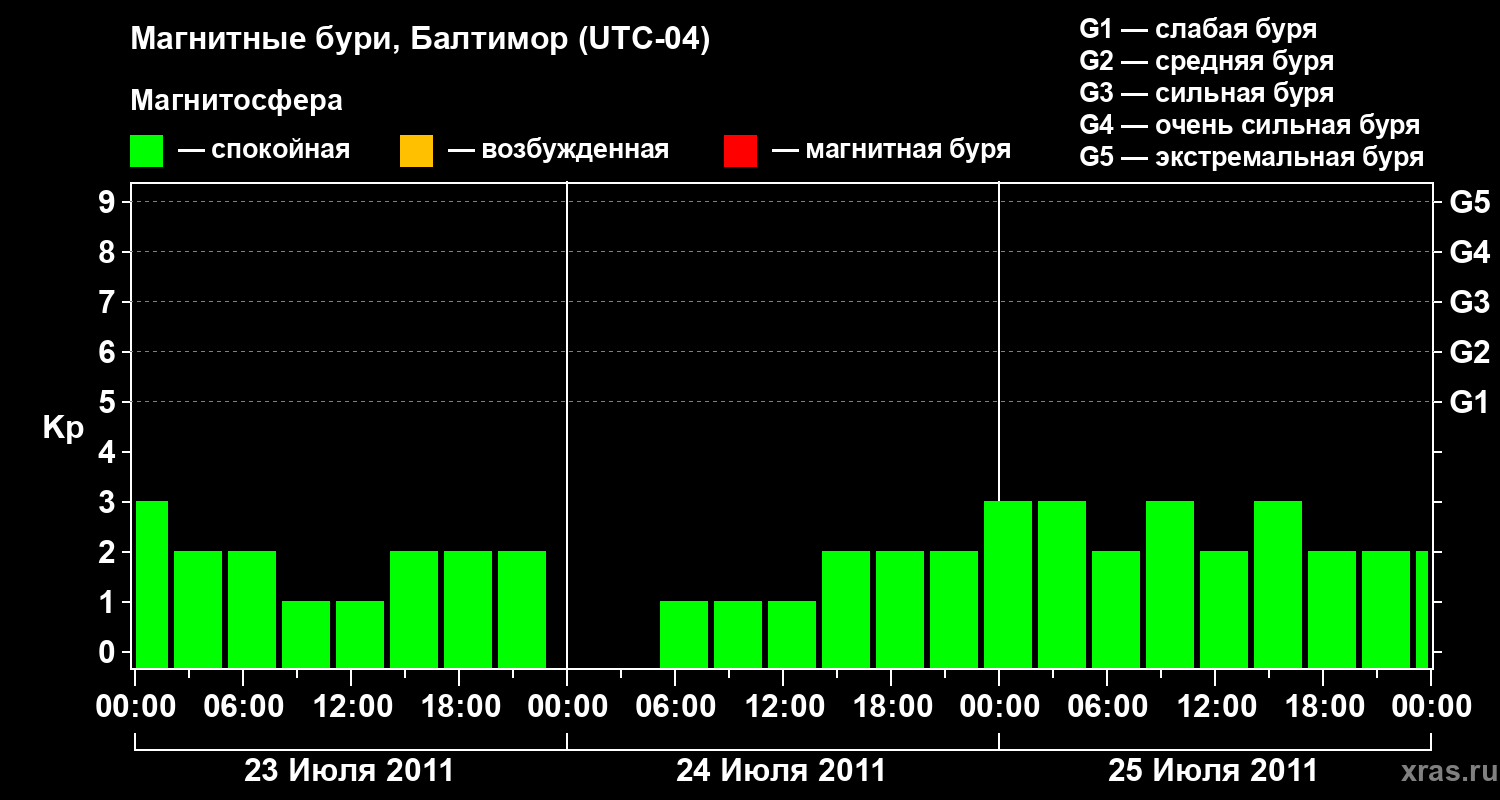Screen dimensions: 1500x800
Task: Click the G5 mark on the right axis
Action: pyautogui.click(x=1469, y=202)
